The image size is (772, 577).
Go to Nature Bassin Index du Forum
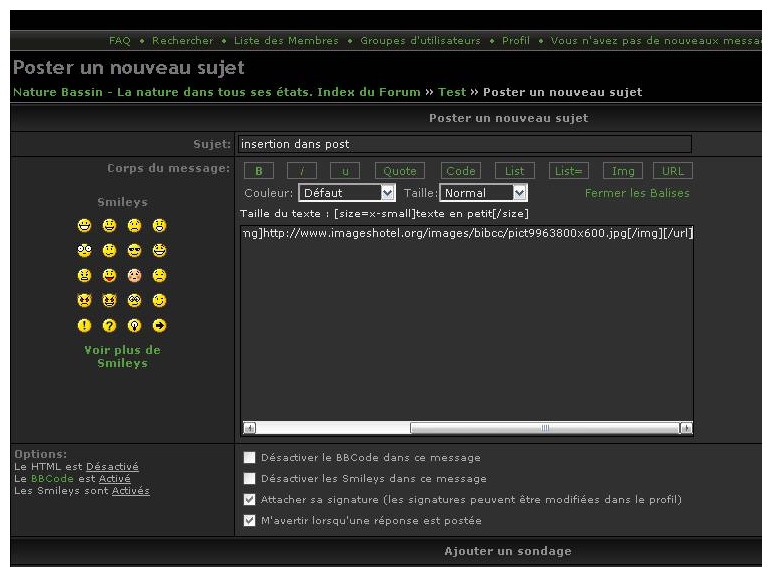(217, 92)
